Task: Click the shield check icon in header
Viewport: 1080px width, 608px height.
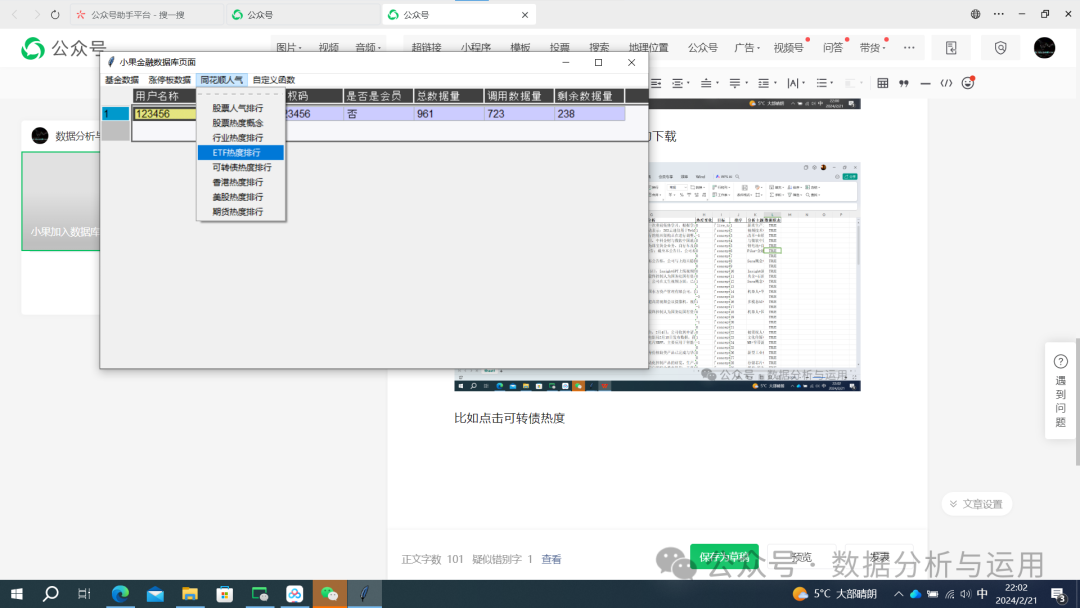Action: point(1000,48)
